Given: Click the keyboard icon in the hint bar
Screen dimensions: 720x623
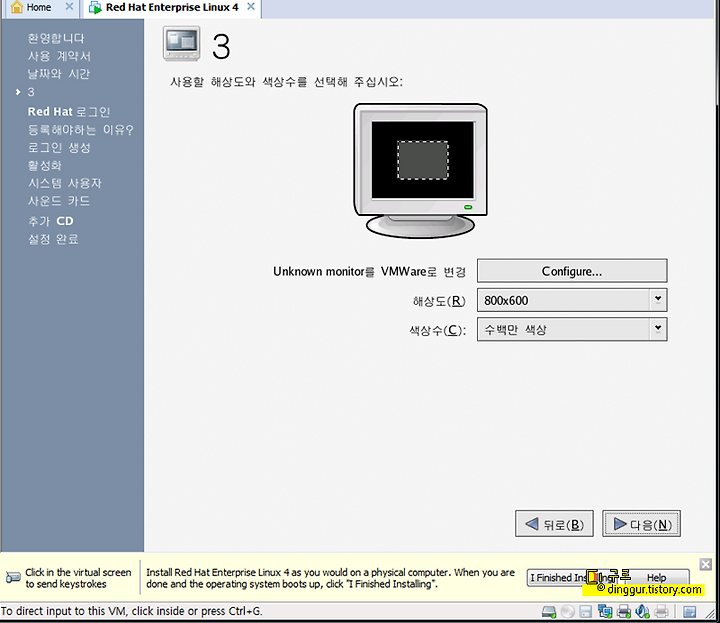Looking at the screenshot, I should (x=13, y=577).
